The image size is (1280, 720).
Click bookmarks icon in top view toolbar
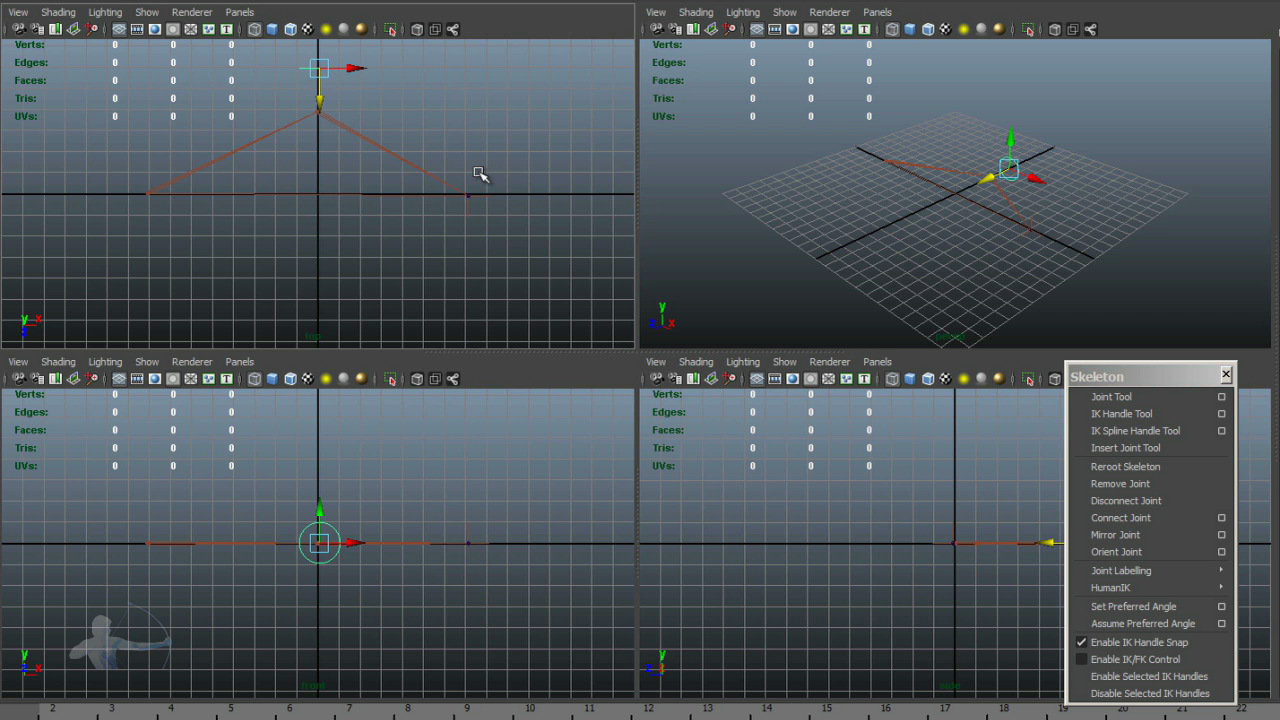click(55, 29)
